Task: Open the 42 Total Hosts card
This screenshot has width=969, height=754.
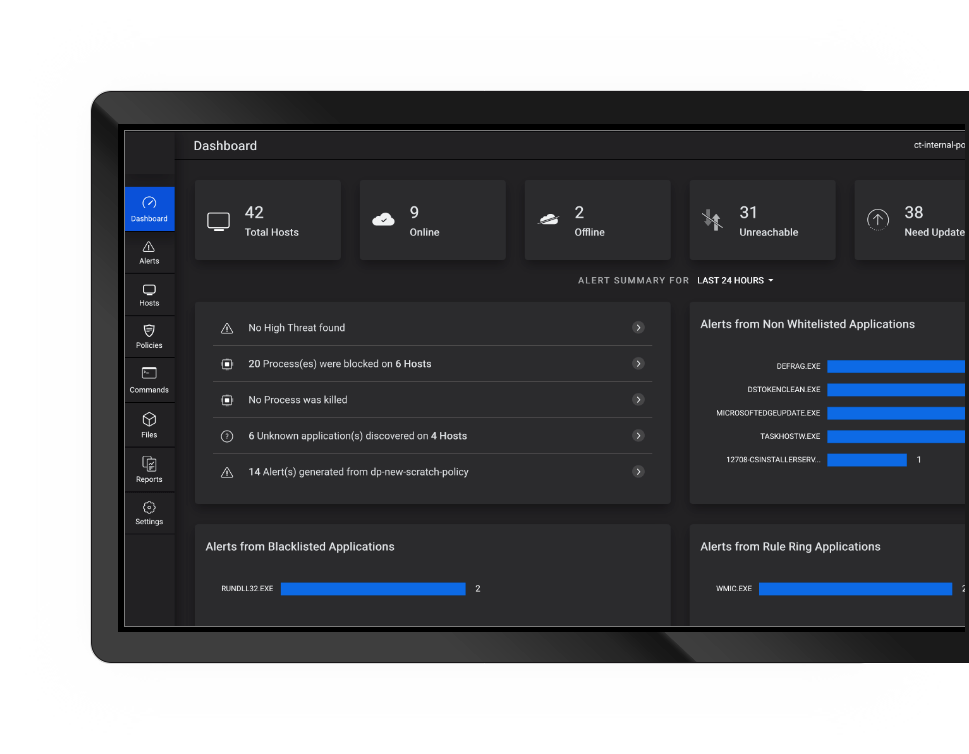Action: click(x=267, y=220)
